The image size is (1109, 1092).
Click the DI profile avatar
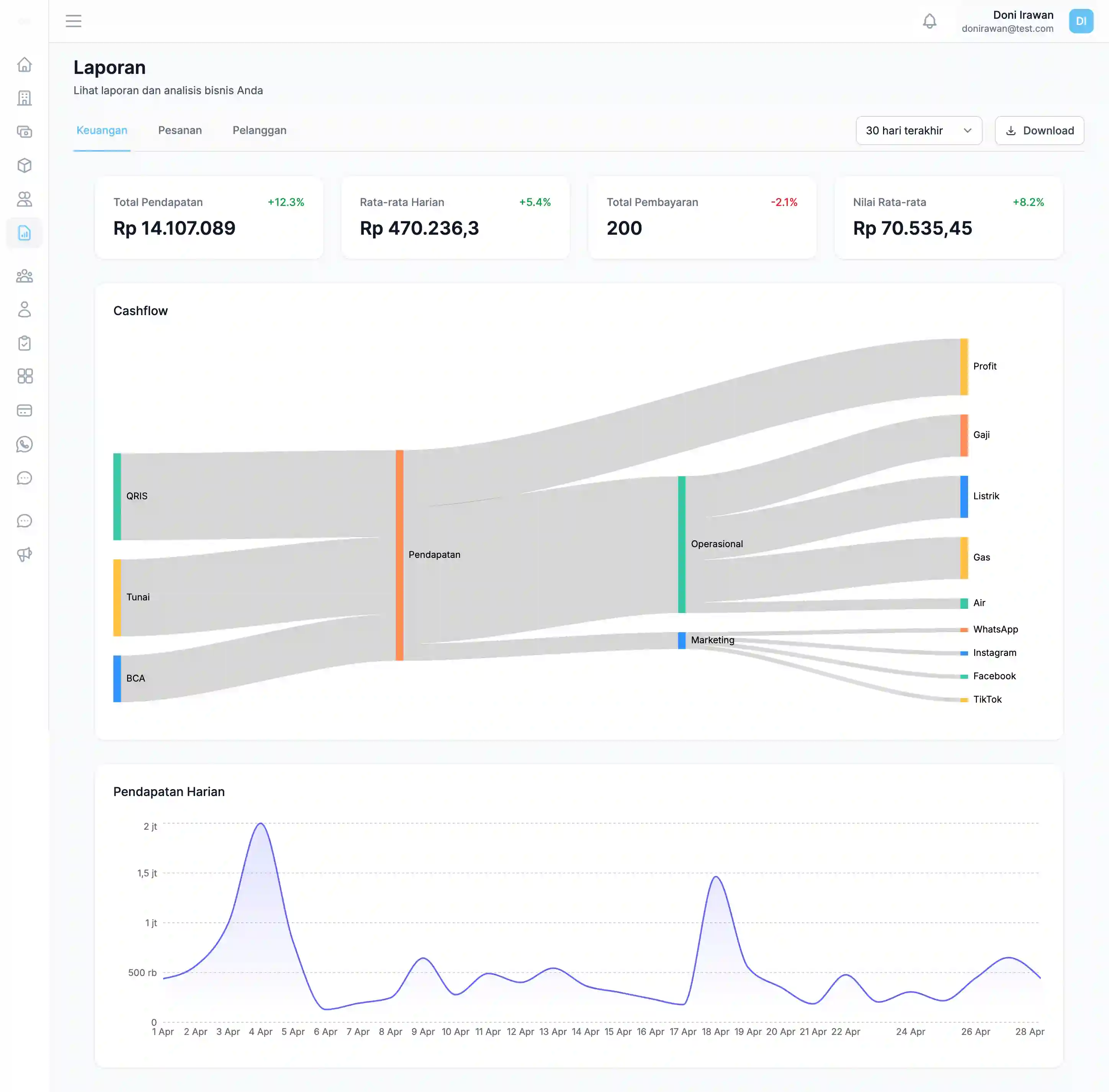point(1081,21)
